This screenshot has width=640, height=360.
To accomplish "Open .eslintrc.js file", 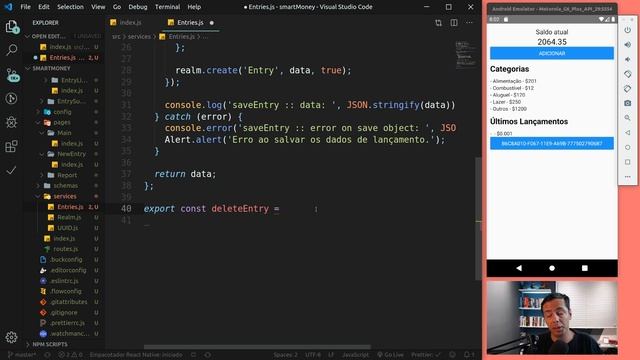I will click(64, 281).
